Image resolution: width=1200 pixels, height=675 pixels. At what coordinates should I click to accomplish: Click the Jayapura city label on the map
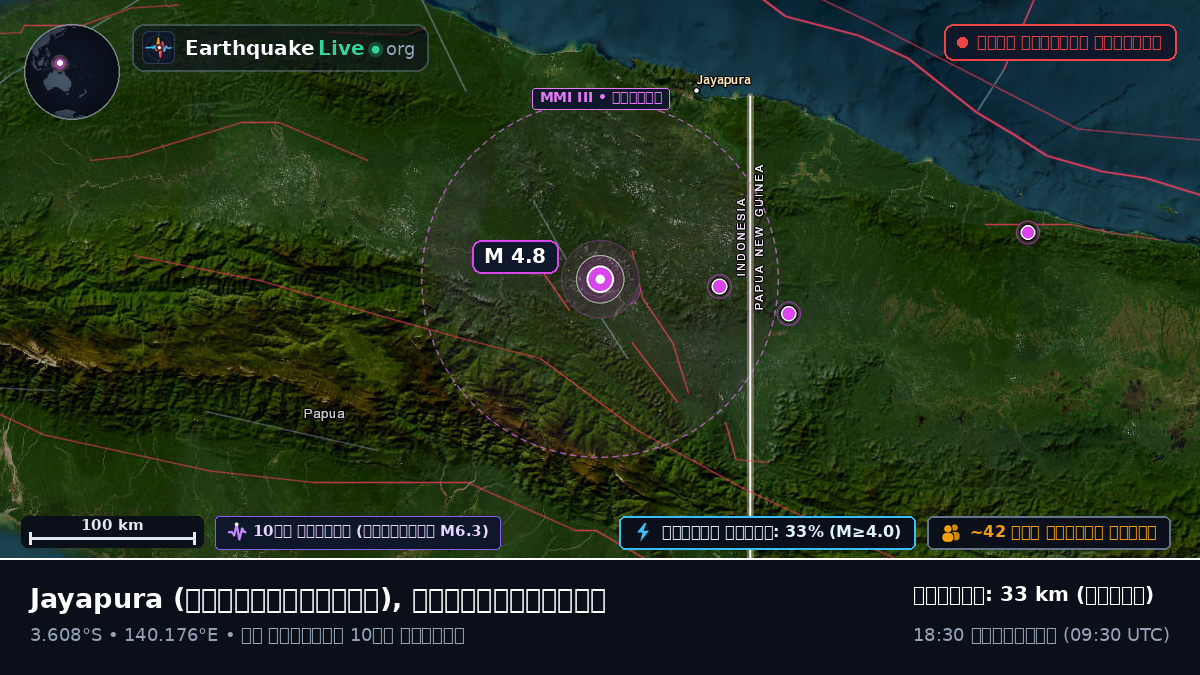click(x=724, y=80)
